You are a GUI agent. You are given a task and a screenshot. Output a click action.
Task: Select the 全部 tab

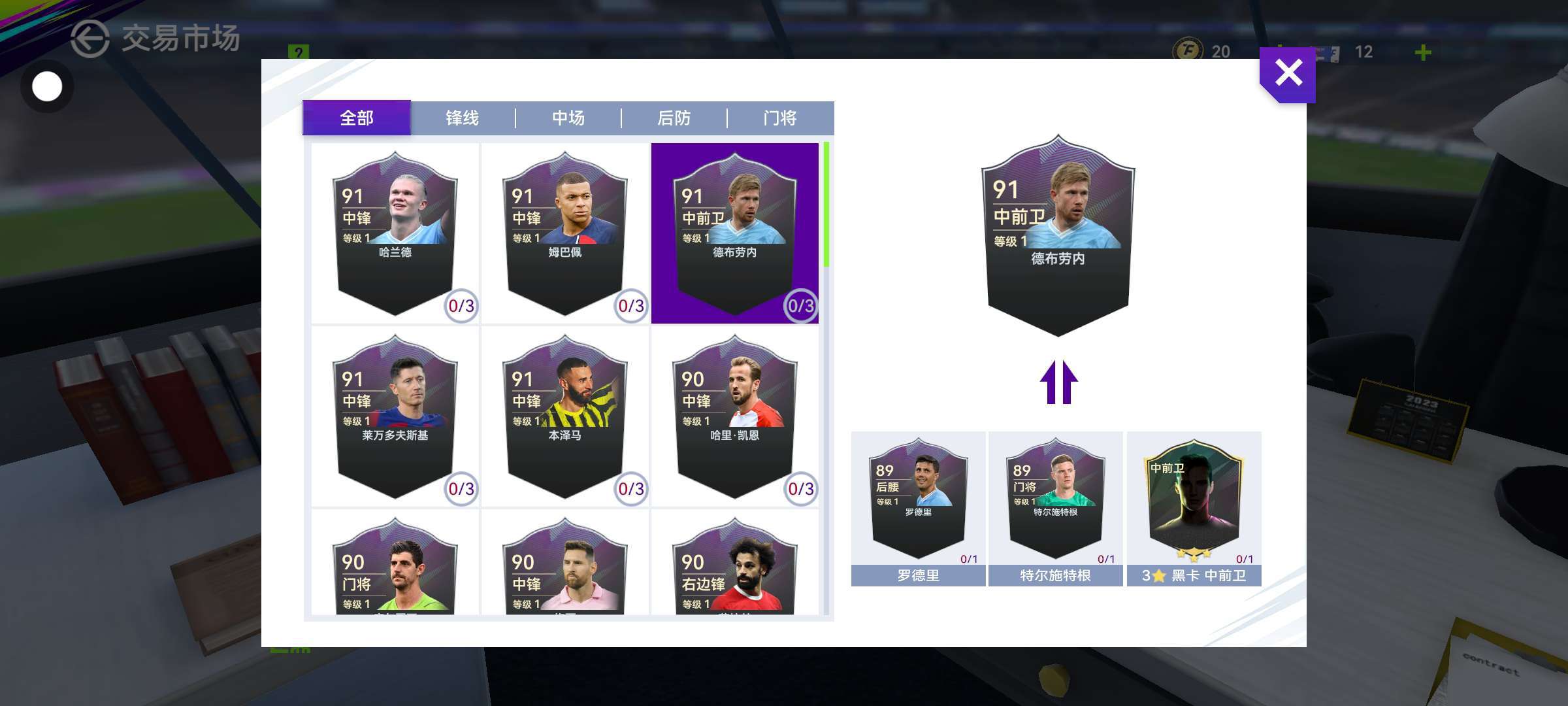click(x=357, y=118)
